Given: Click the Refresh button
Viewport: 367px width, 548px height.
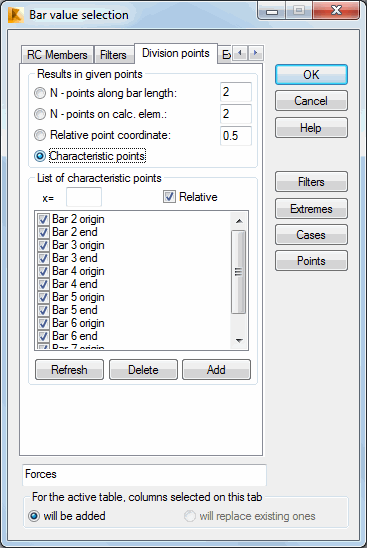Looking at the screenshot, I should click(69, 370).
